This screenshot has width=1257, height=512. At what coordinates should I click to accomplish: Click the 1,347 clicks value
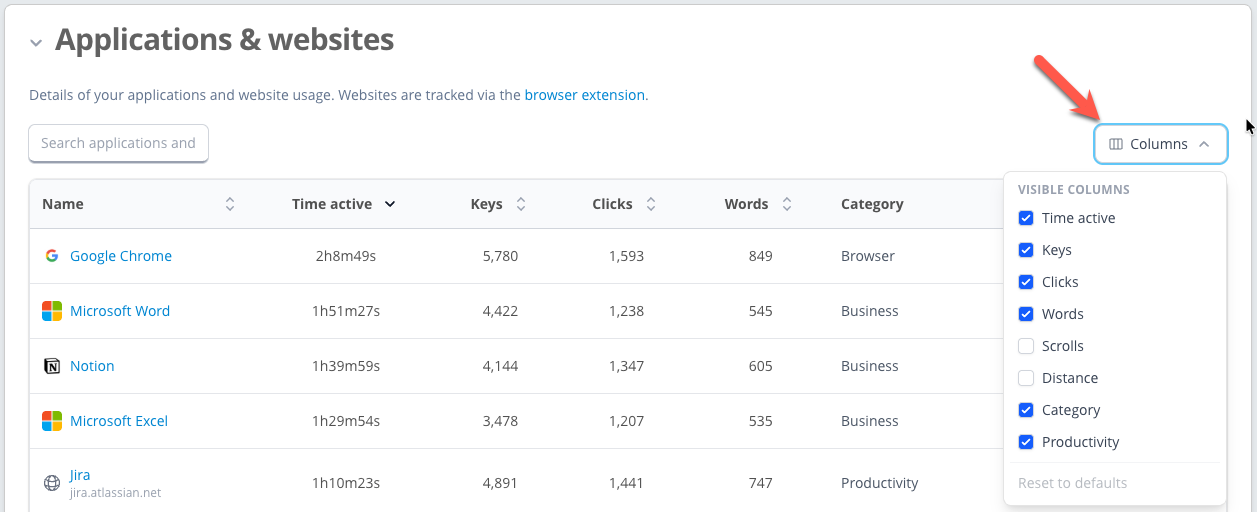coord(626,366)
